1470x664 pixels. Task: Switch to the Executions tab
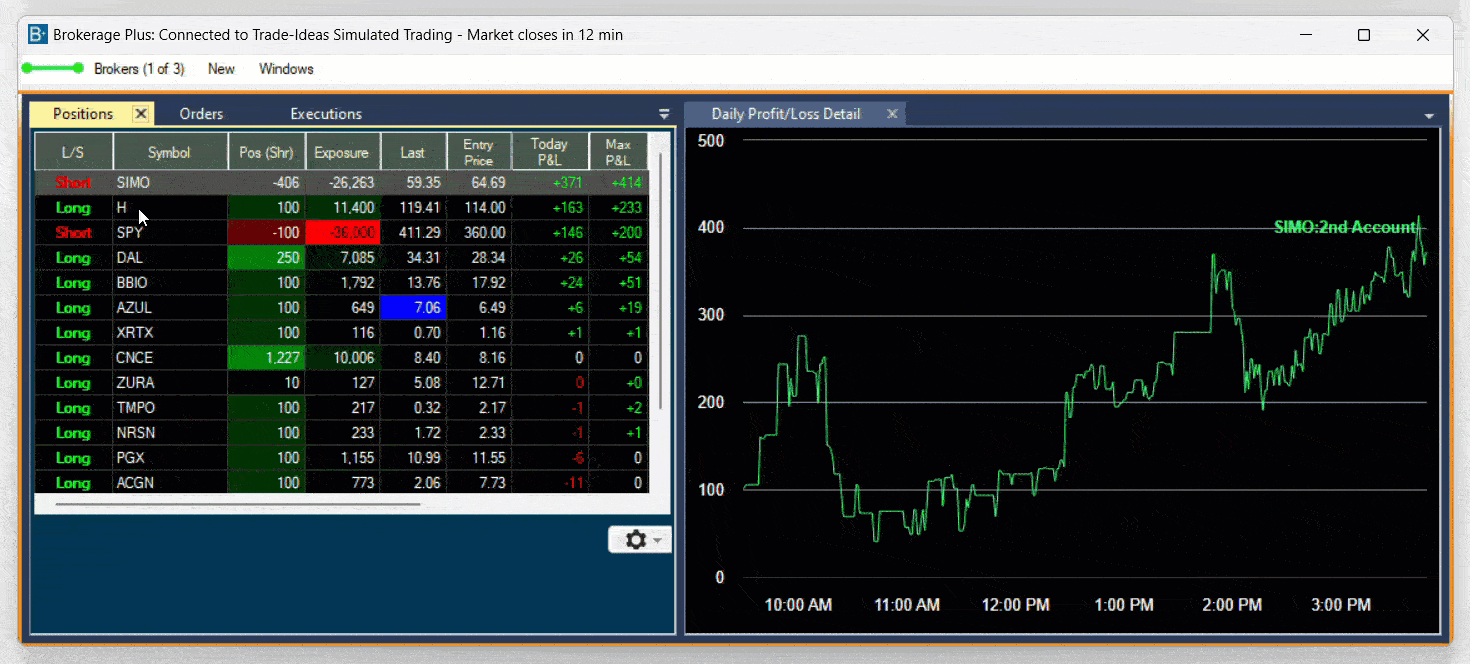(326, 114)
